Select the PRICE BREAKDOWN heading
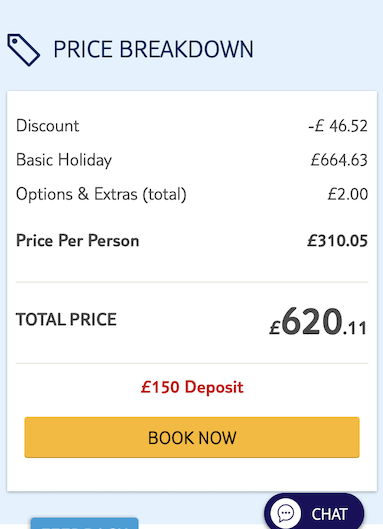 154,49
